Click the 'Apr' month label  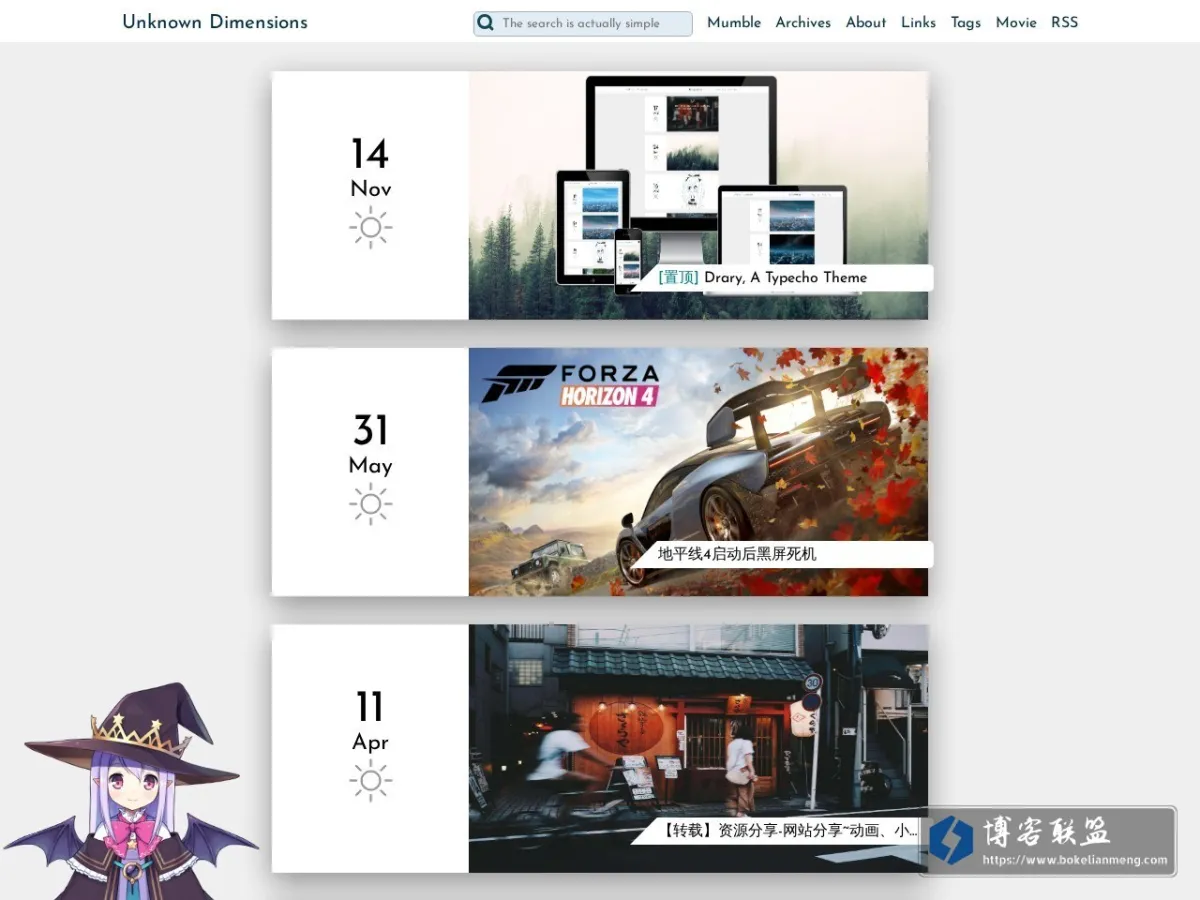(x=371, y=743)
